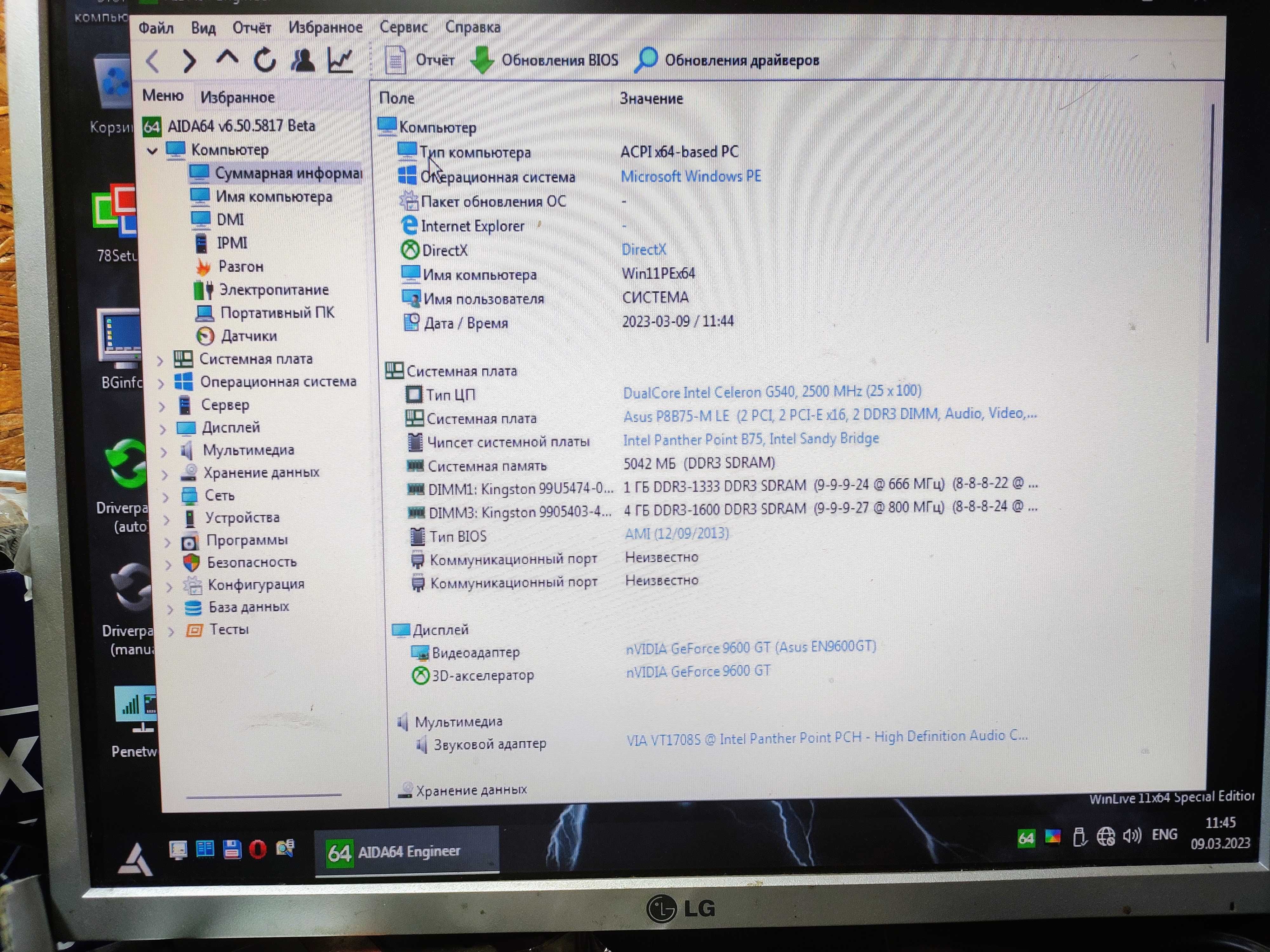Screen dimensions: 1270x952
Task: Click the Программы tree icon
Action: [x=190, y=541]
